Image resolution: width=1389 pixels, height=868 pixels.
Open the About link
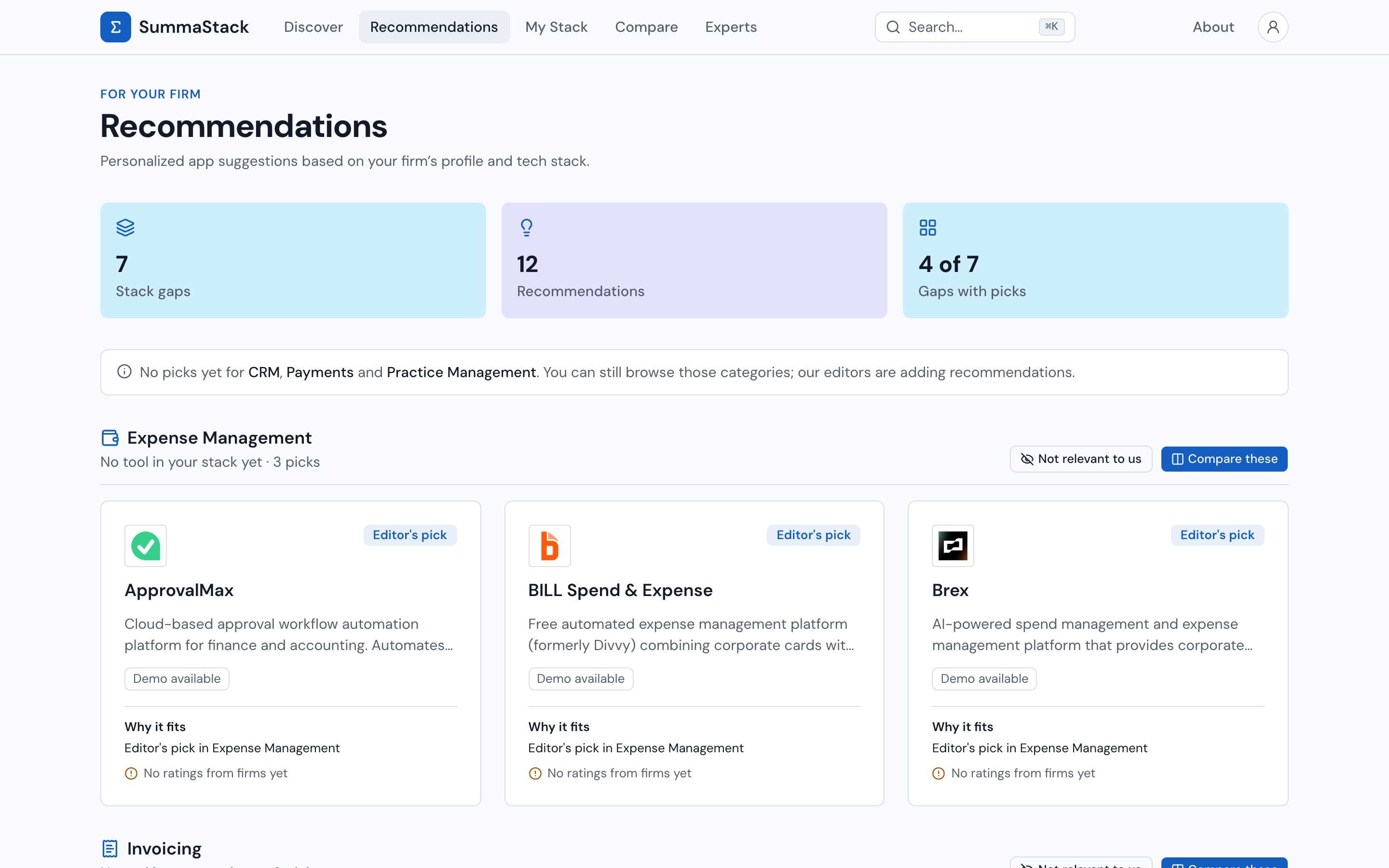click(1213, 27)
